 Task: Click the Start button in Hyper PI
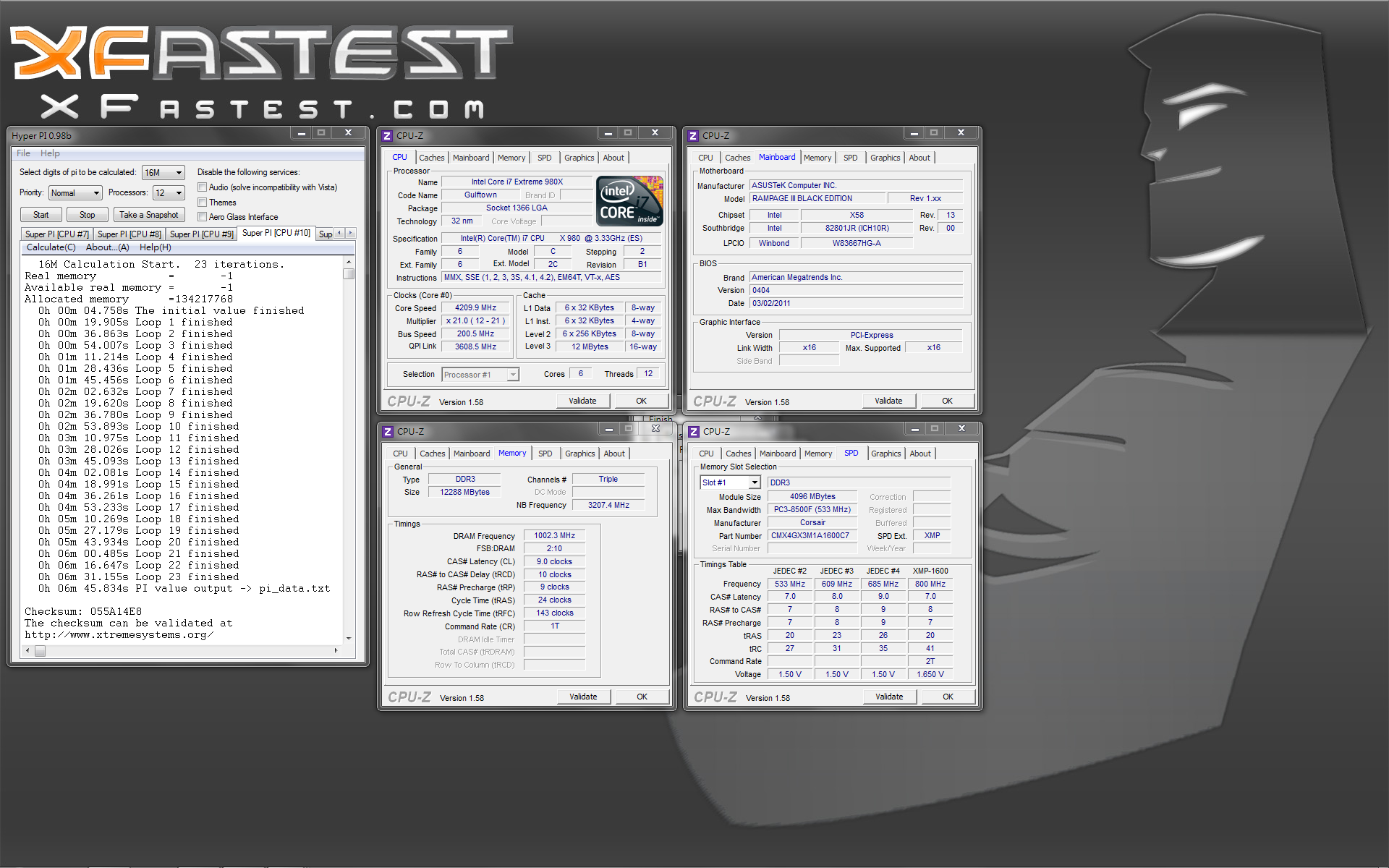(x=41, y=215)
